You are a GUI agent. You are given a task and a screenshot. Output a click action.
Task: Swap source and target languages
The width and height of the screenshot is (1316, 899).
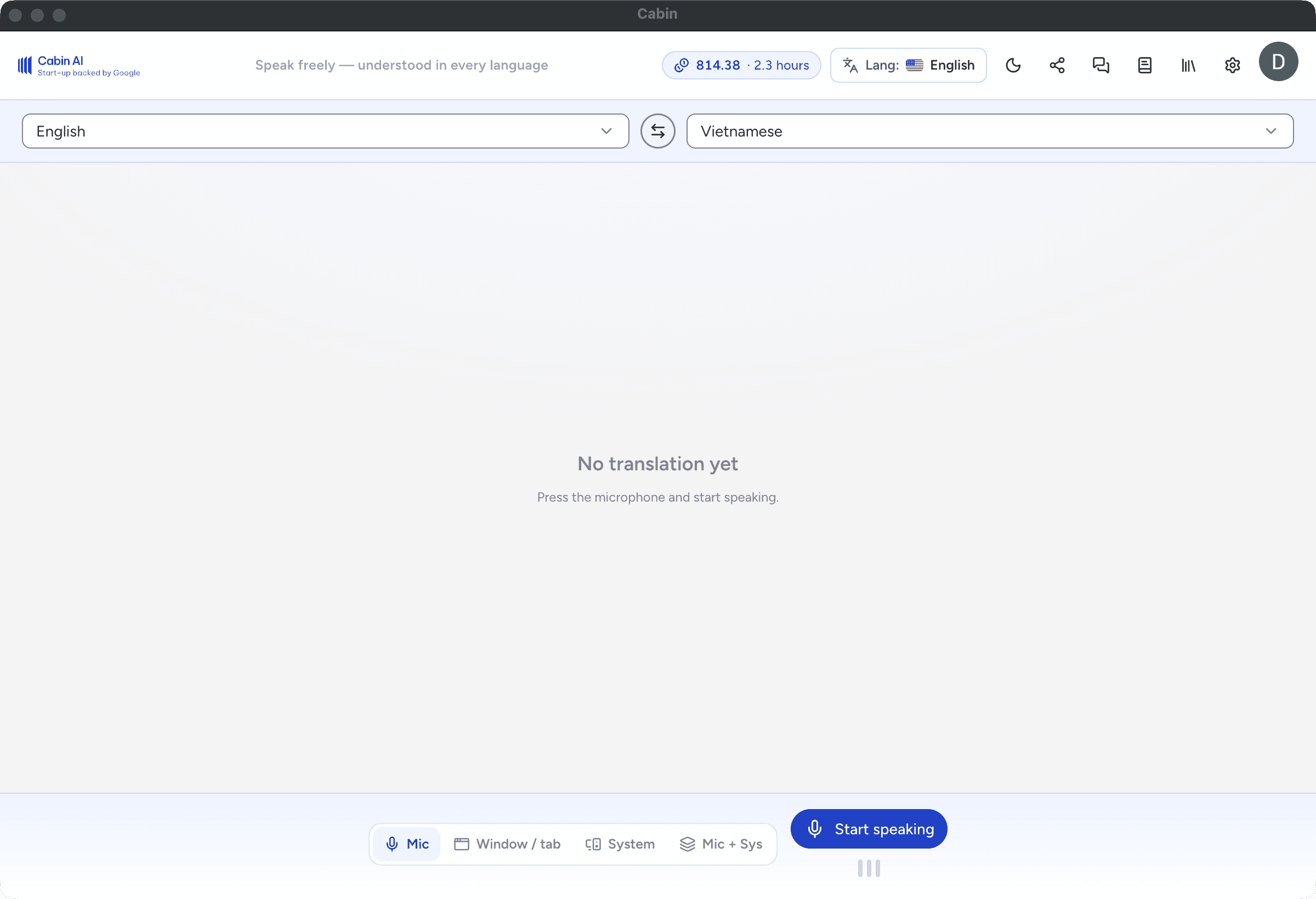point(657,132)
